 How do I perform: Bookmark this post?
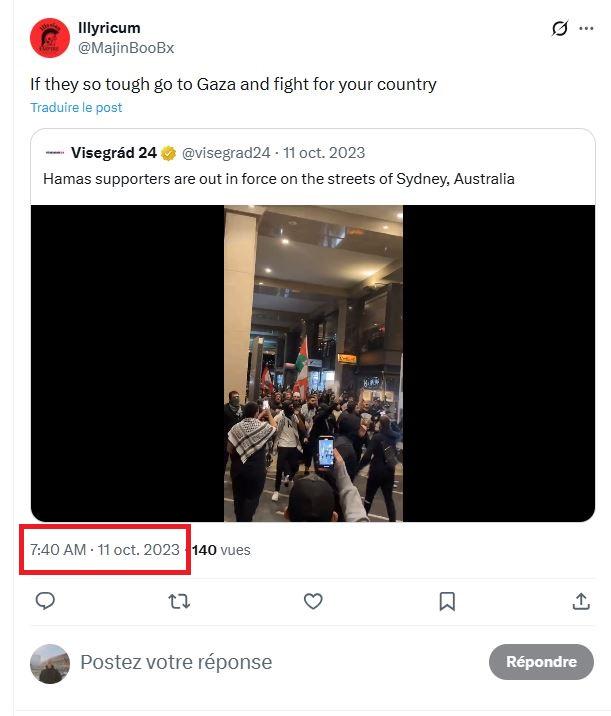tap(447, 601)
